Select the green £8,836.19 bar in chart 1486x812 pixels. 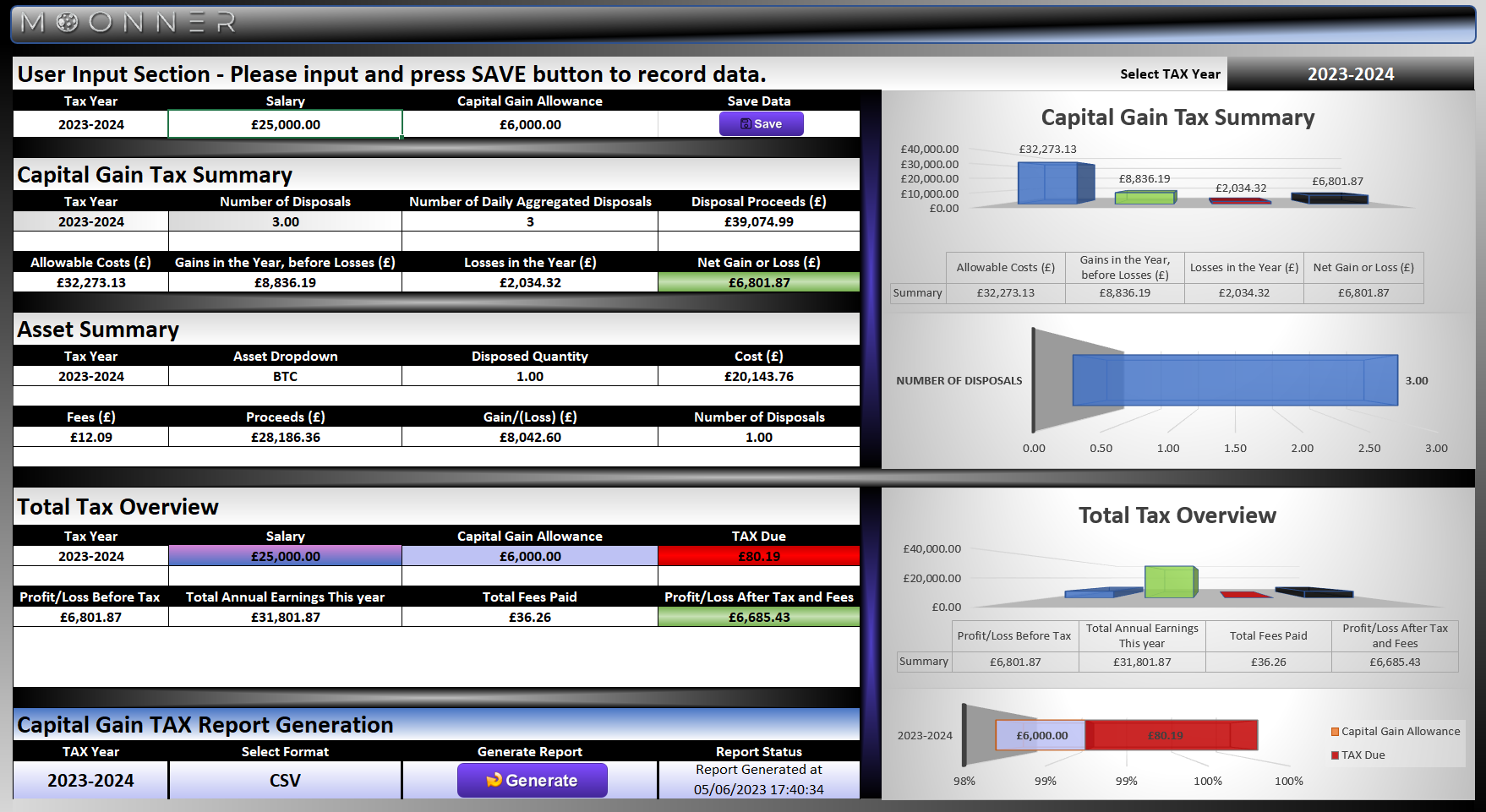click(x=1145, y=198)
